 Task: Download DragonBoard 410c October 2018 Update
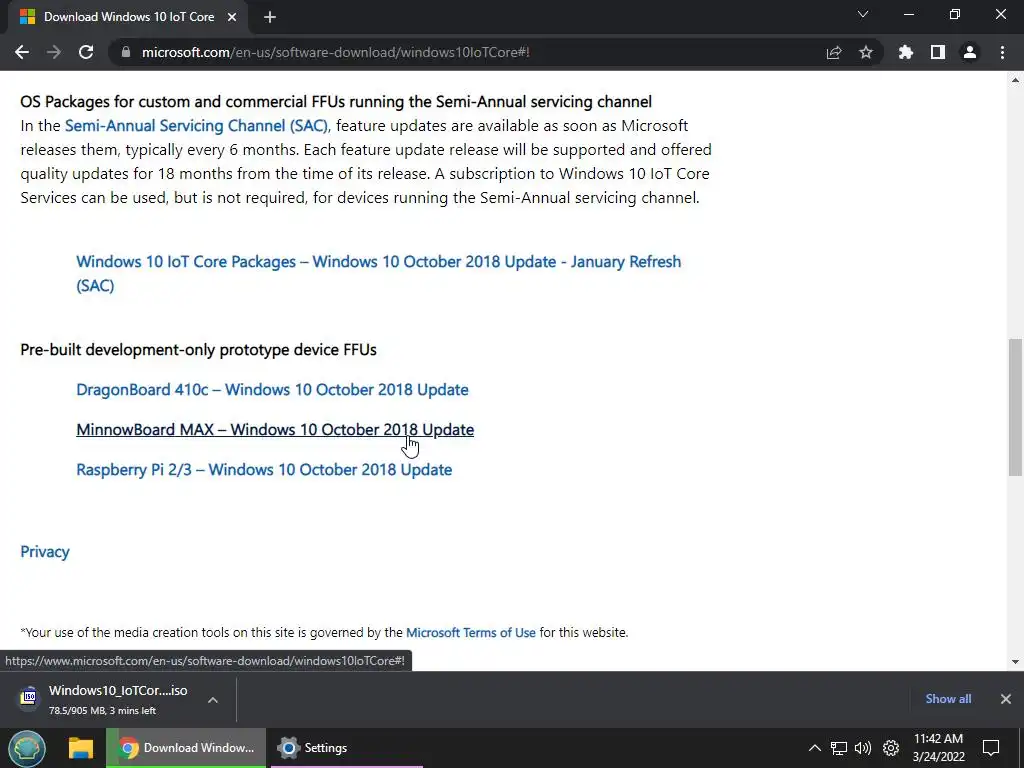point(272,389)
